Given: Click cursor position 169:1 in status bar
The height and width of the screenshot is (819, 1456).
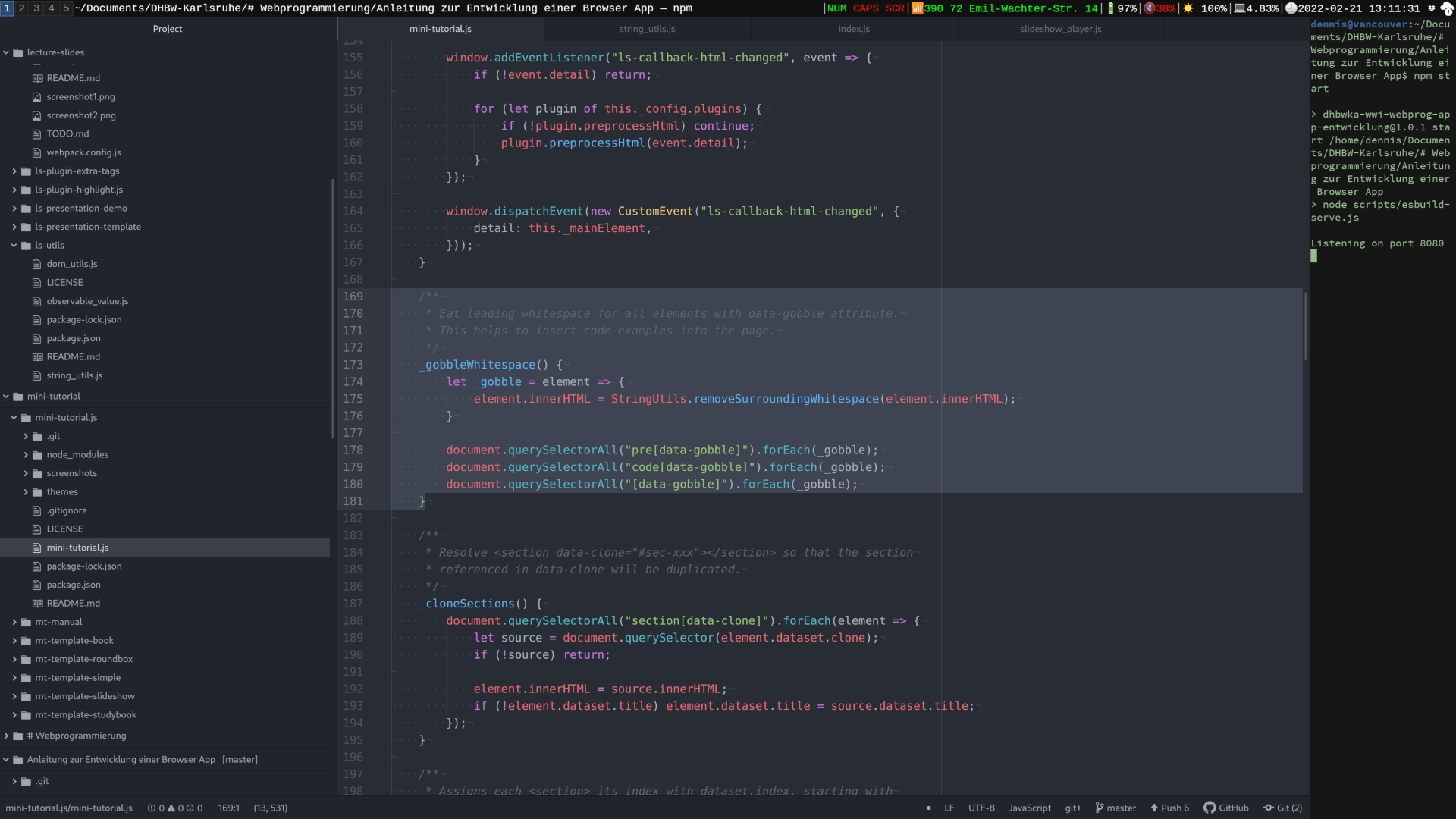Looking at the screenshot, I should pyautogui.click(x=228, y=808).
